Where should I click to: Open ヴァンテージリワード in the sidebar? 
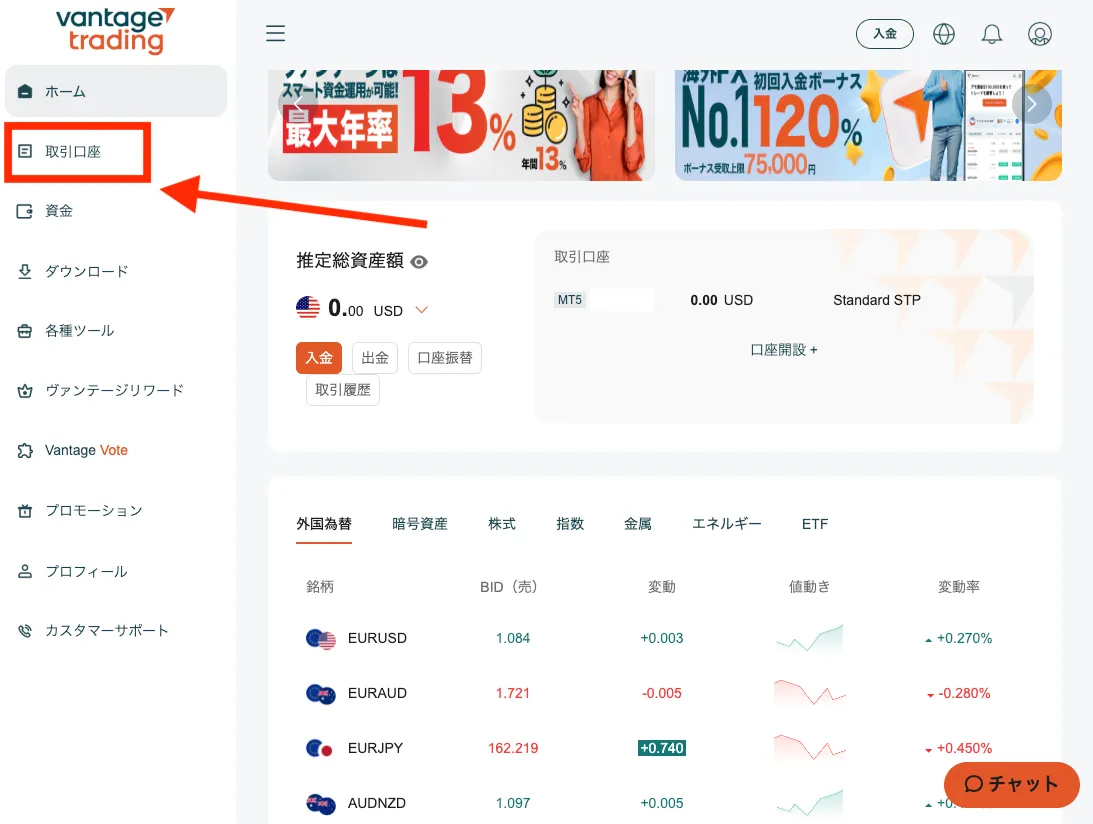116,390
